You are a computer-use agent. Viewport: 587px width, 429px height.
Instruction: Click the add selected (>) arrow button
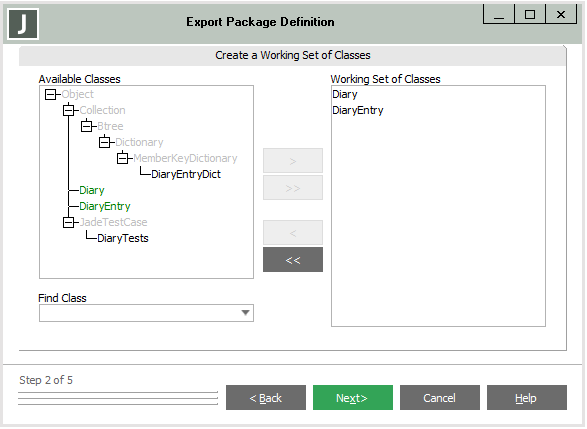tap(293, 161)
